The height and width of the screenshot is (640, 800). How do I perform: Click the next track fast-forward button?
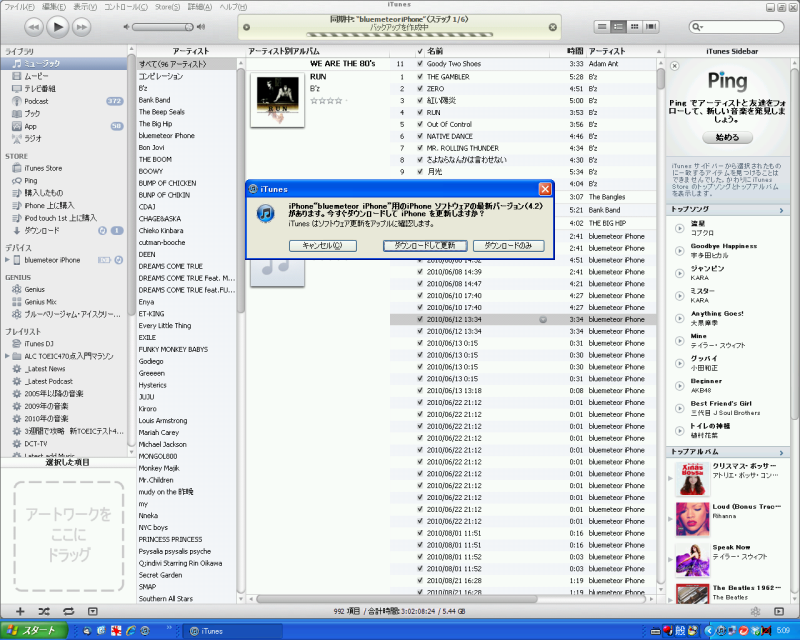(82, 27)
